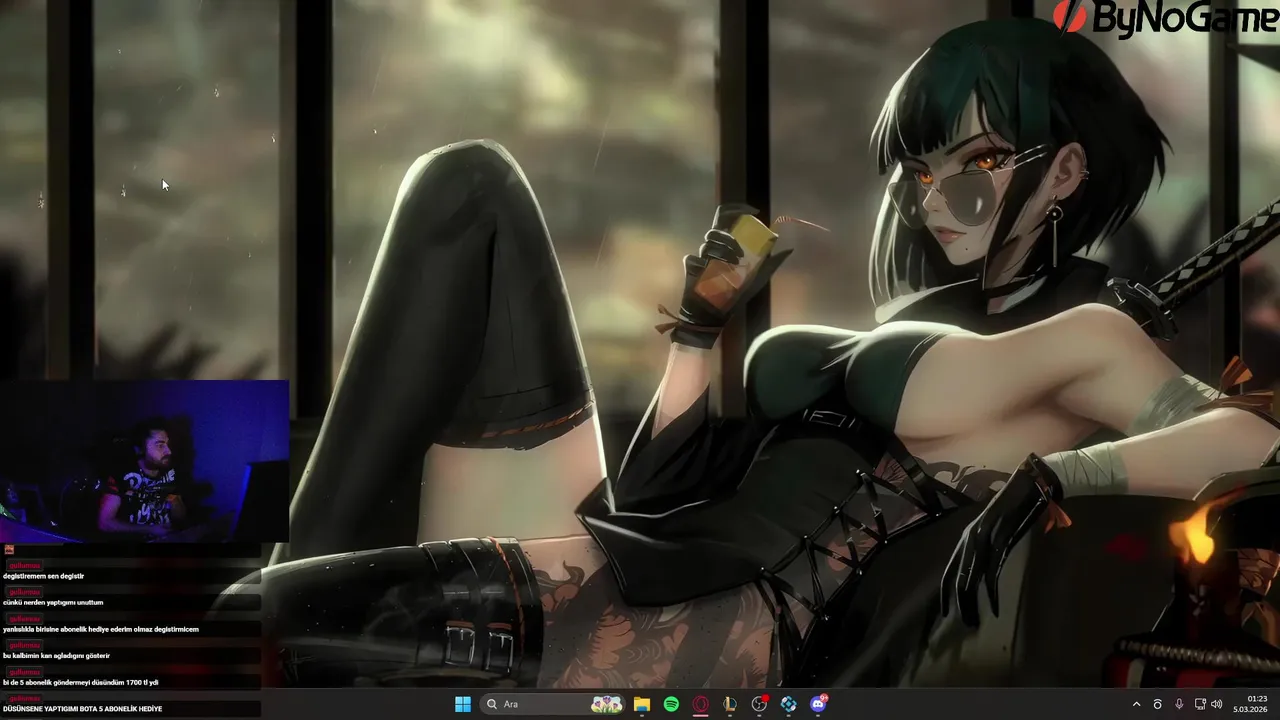The width and height of the screenshot is (1280, 720).
Task: Open Discord from the taskbar
Action: [x=818, y=704]
